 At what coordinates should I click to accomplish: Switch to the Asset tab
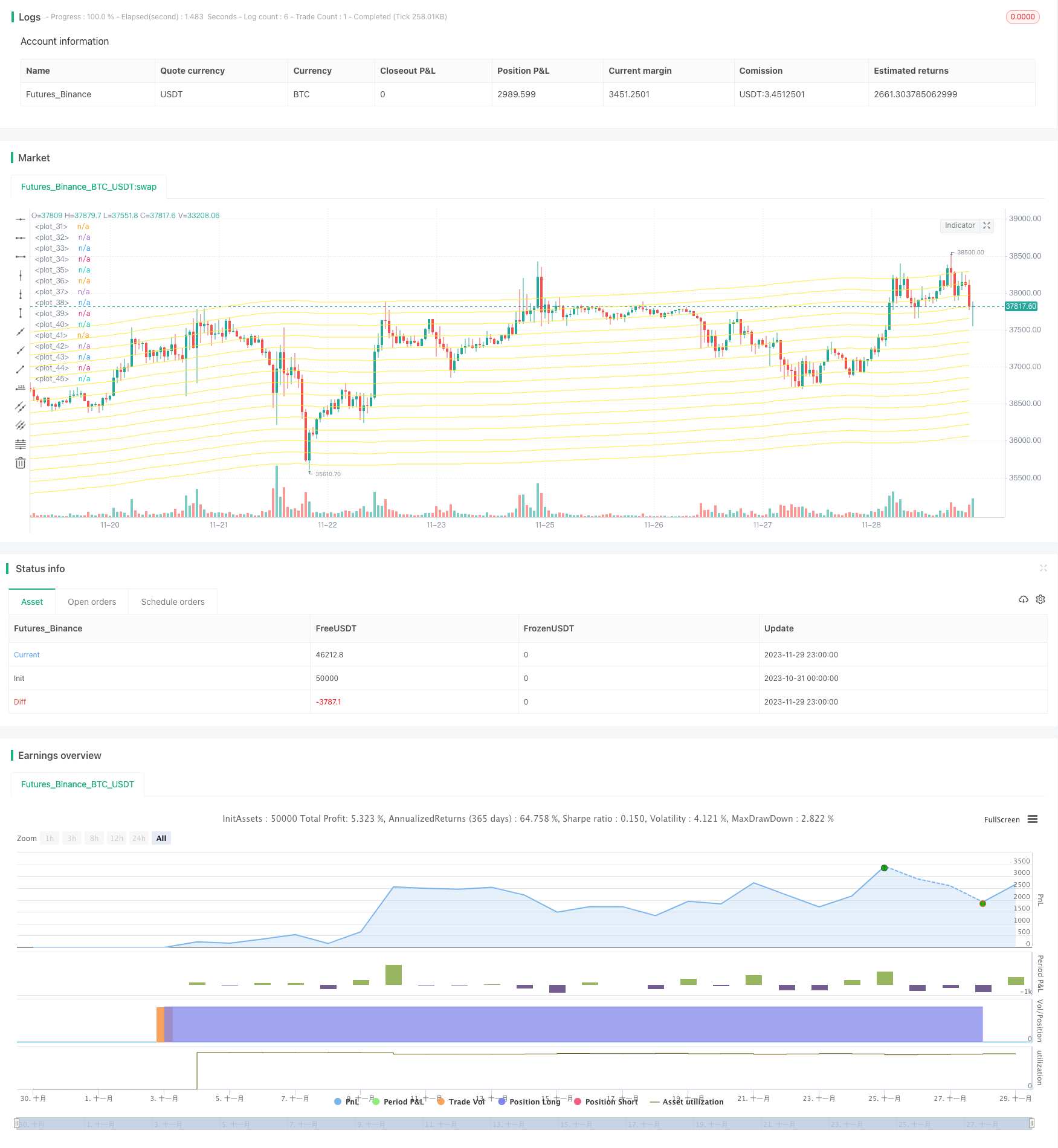[x=32, y=602]
